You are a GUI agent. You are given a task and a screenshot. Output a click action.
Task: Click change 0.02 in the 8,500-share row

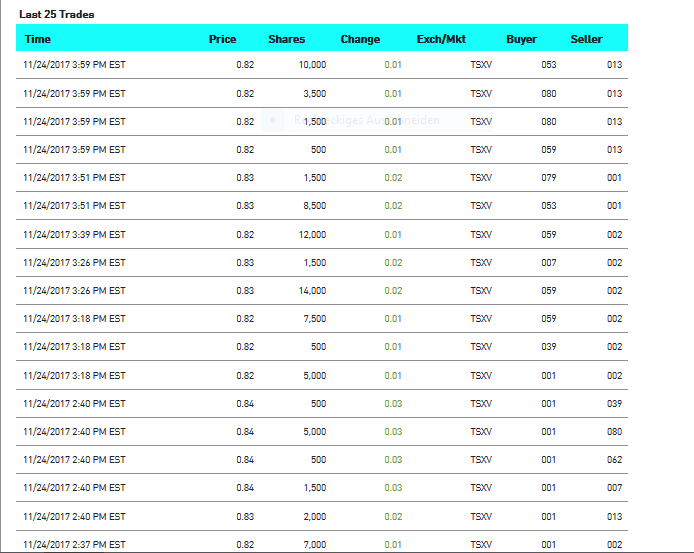tap(393, 206)
